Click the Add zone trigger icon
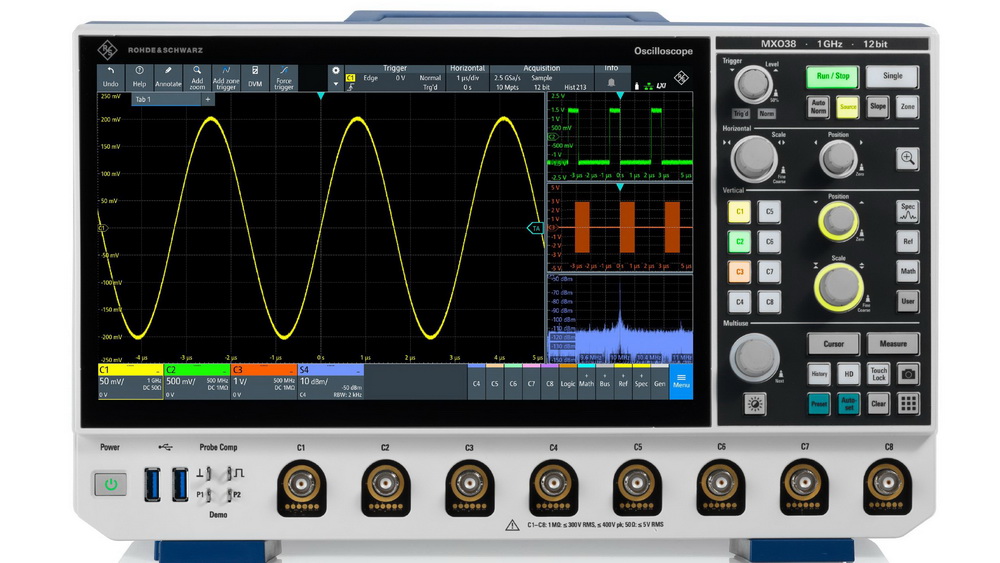Viewport: 1000px width, 563px height. (x=226, y=77)
